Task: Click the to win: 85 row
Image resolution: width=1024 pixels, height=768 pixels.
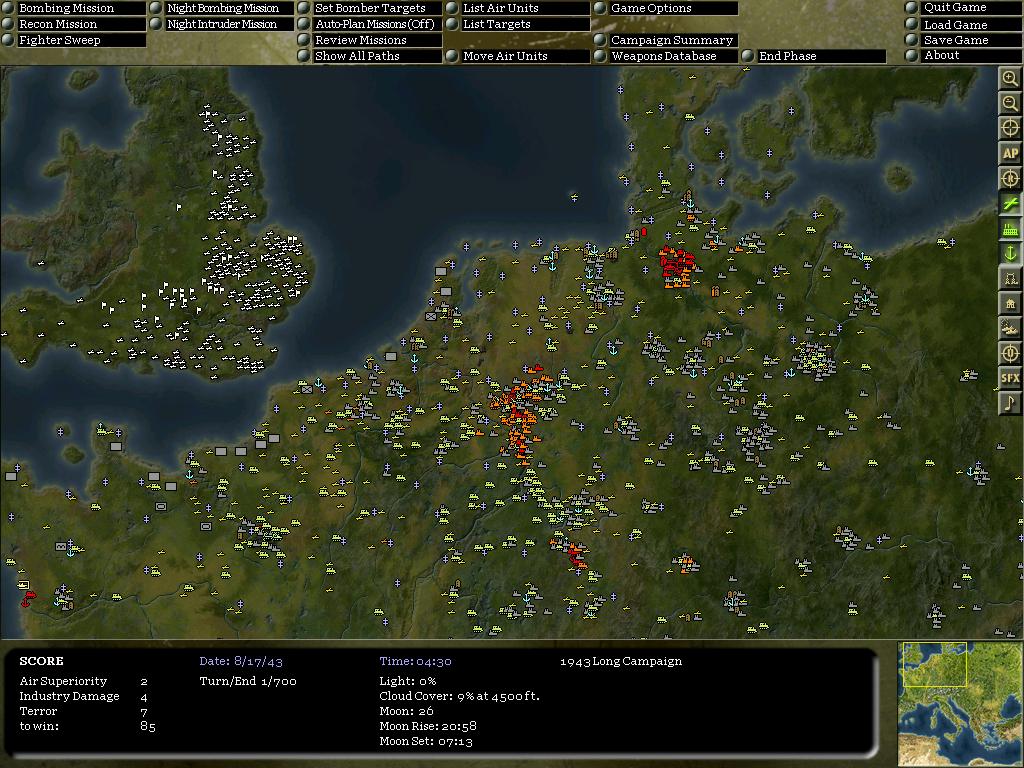Action: point(88,726)
